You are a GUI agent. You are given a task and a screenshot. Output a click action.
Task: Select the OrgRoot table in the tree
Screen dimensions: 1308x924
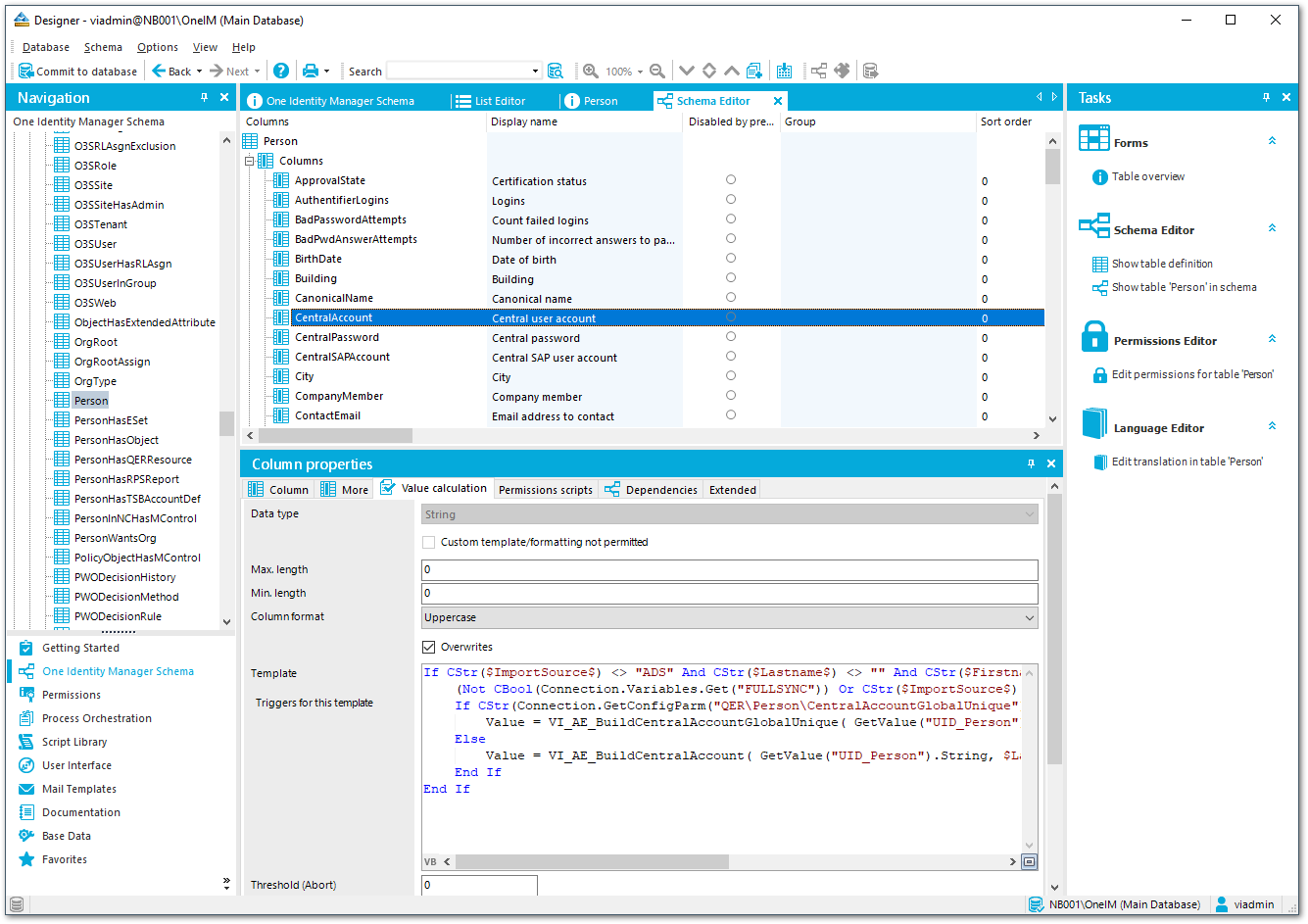96,342
